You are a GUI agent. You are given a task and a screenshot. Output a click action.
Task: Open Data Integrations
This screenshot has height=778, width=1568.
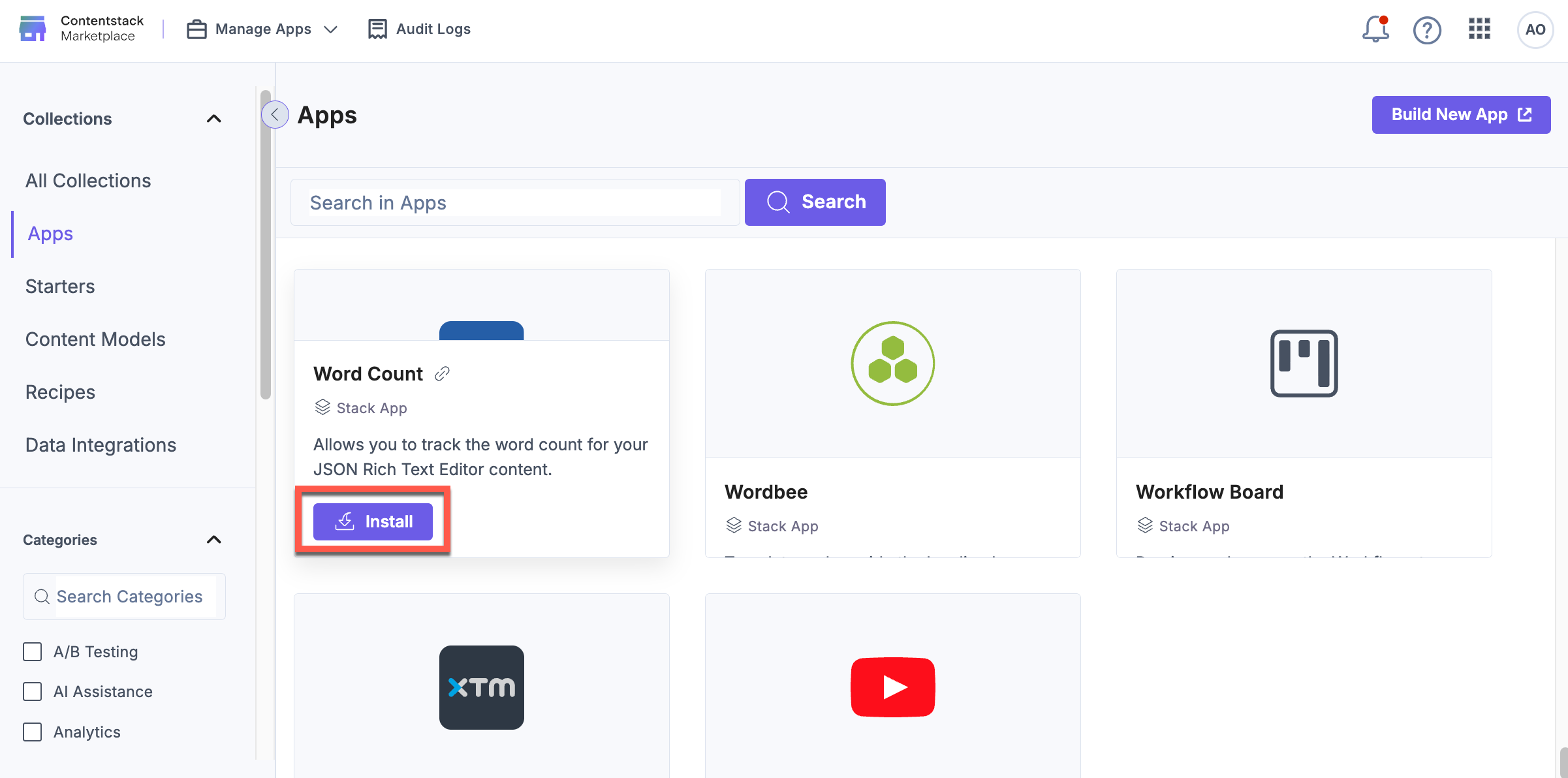[101, 445]
